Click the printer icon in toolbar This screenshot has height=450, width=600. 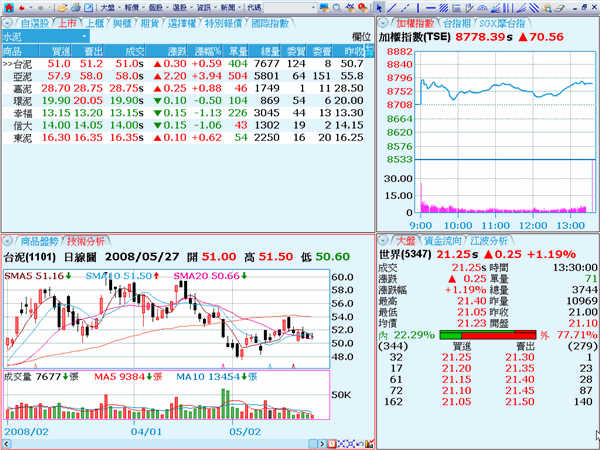(x=75, y=6)
